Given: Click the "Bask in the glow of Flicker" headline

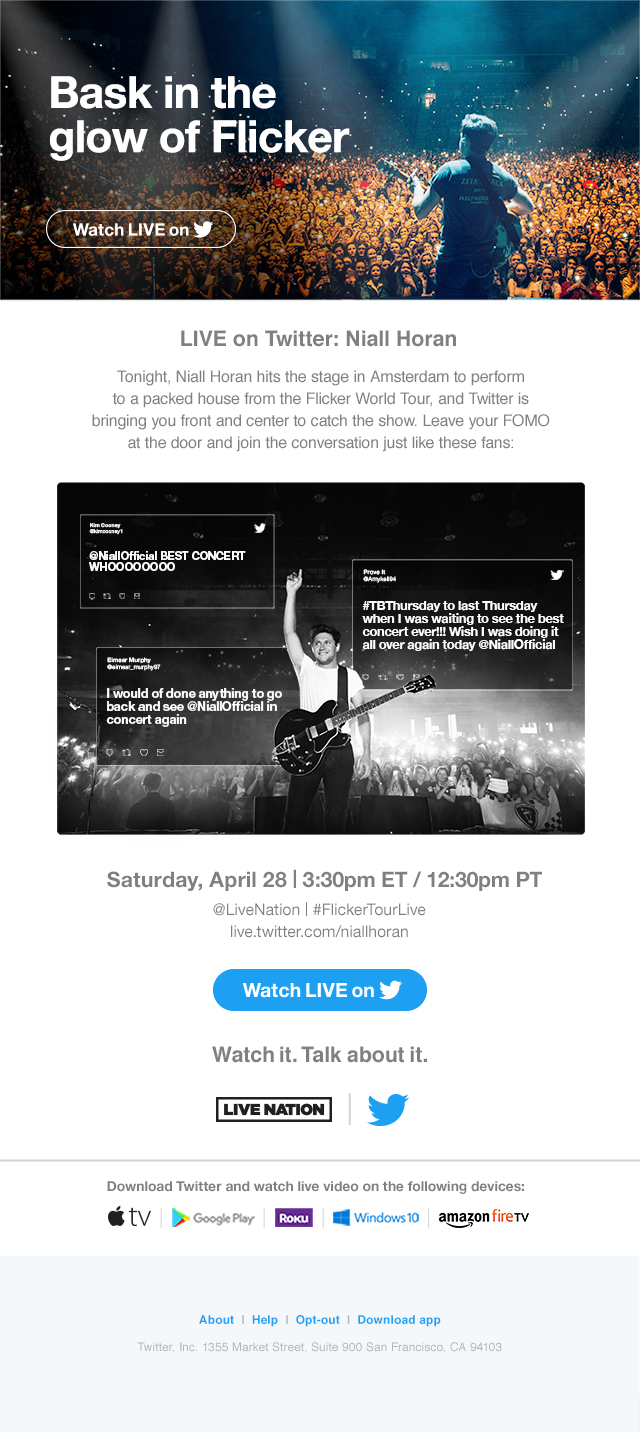Looking at the screenshot, I should (x=199, y=116).
